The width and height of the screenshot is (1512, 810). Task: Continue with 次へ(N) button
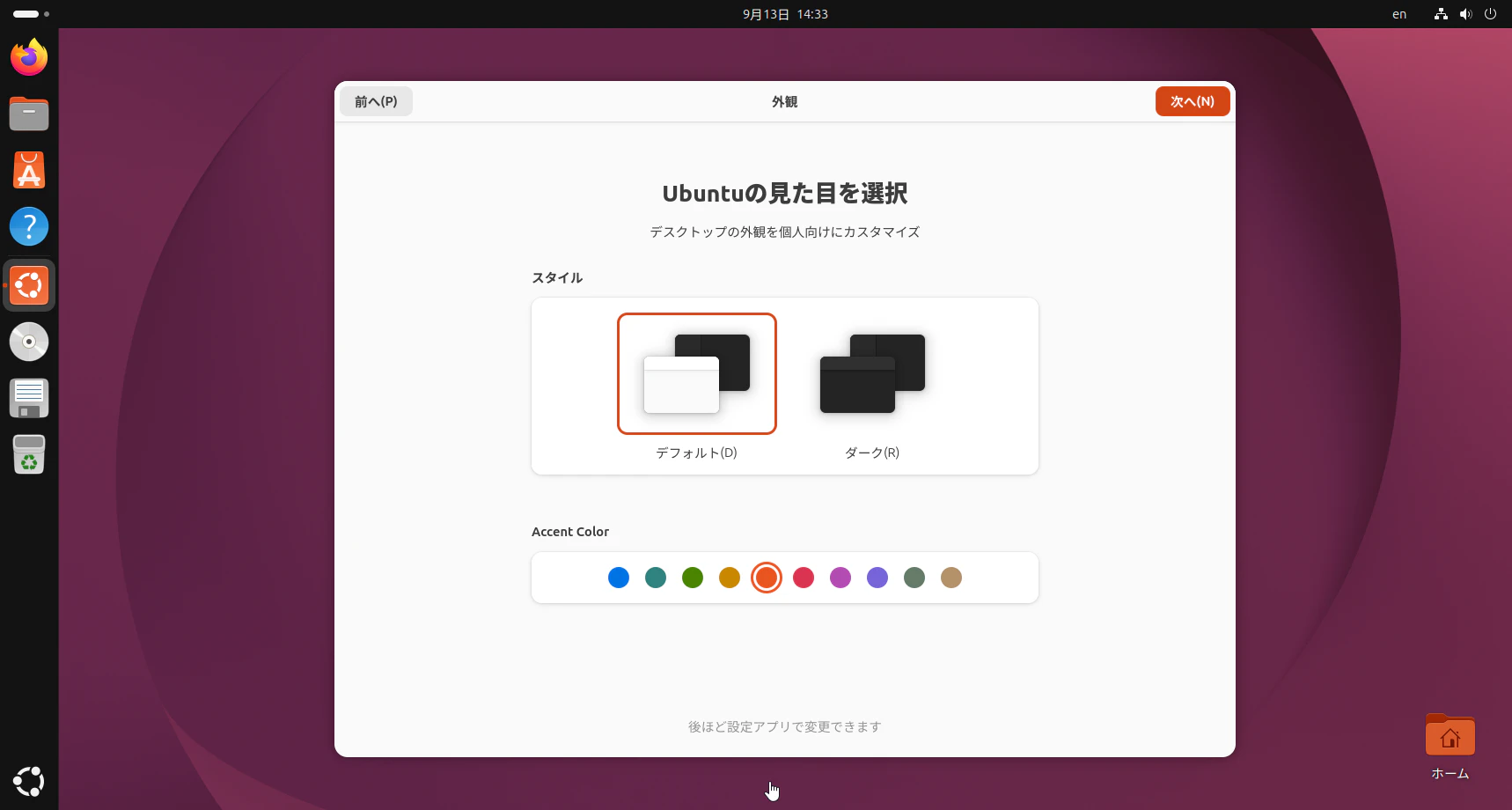point(1193,101)
